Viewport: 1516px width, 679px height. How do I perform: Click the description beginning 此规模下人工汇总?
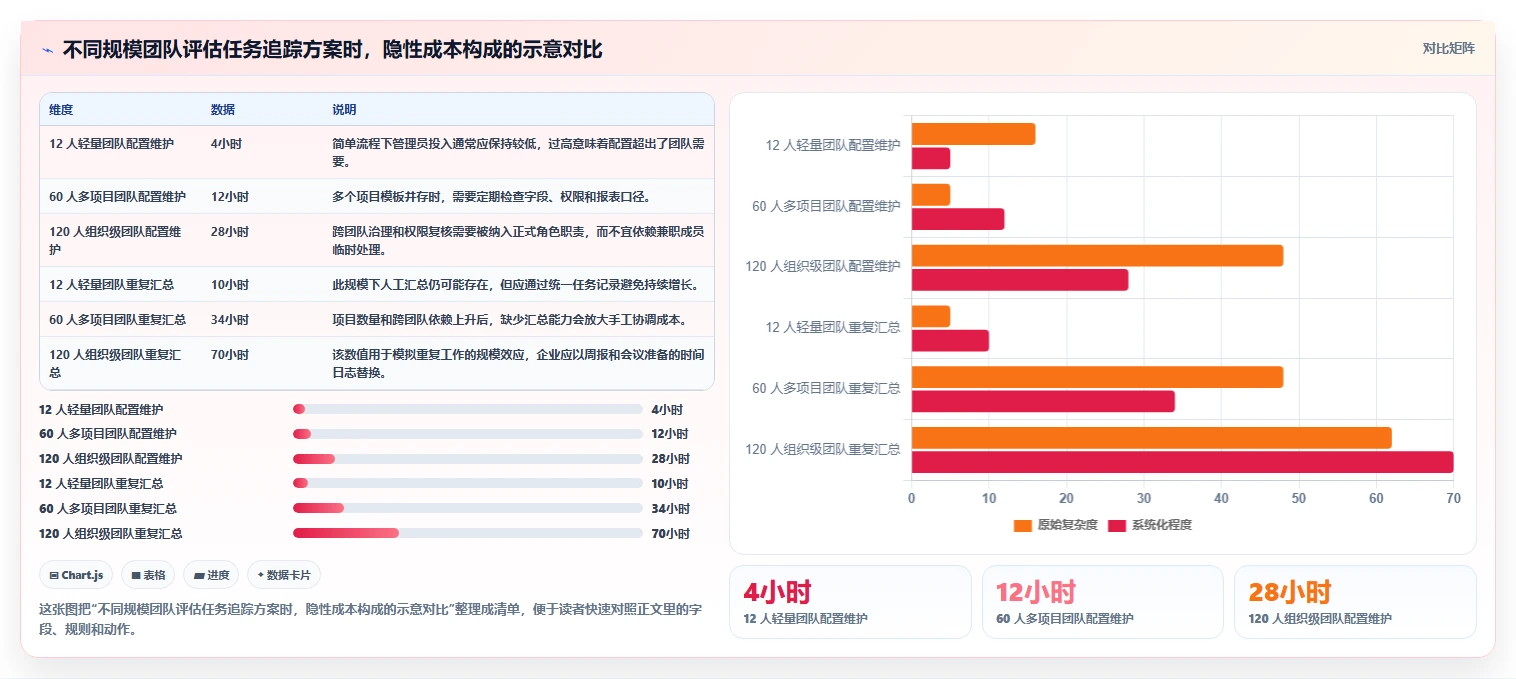click(515, 285)
